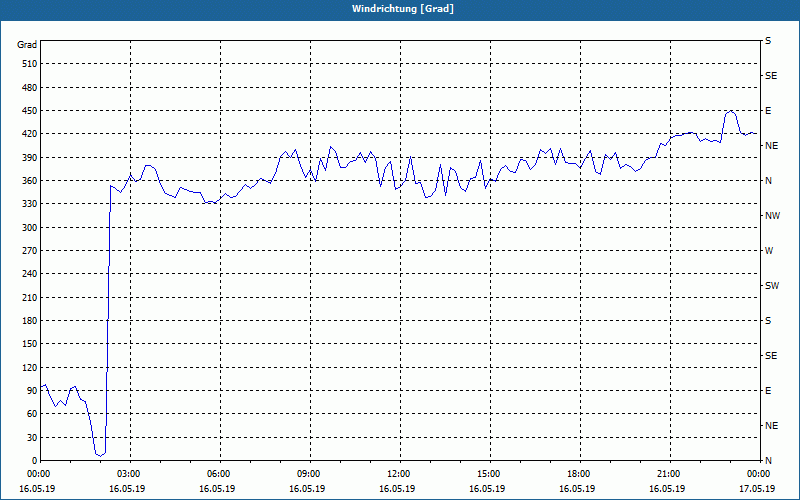Click the 300 y-axis value
The width and height of the screenshot is (800, 500).
pos(30,228)
